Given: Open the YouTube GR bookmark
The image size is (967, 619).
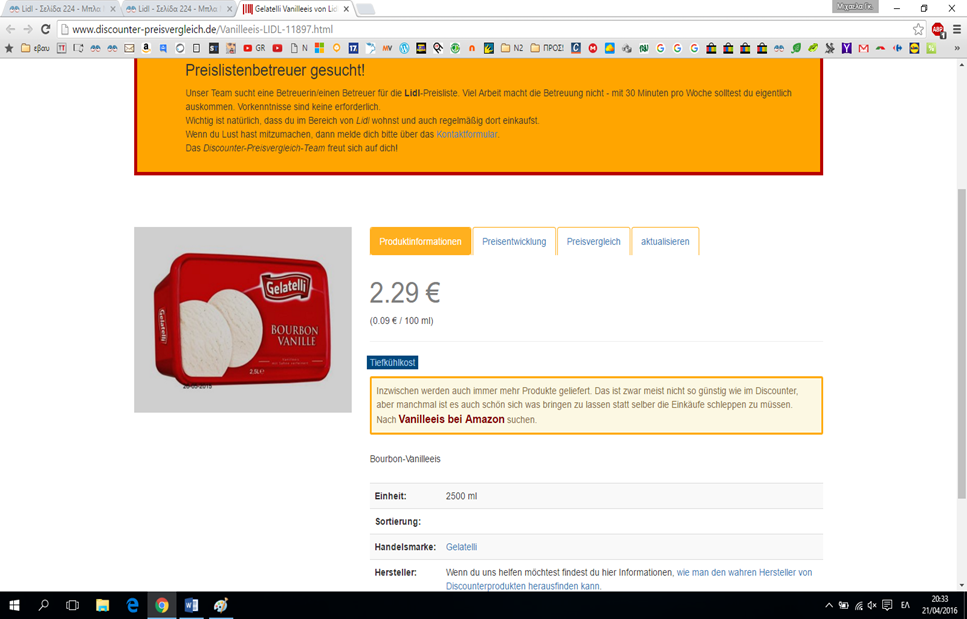Looking at the screenshot, I should [x=254, y=48].
